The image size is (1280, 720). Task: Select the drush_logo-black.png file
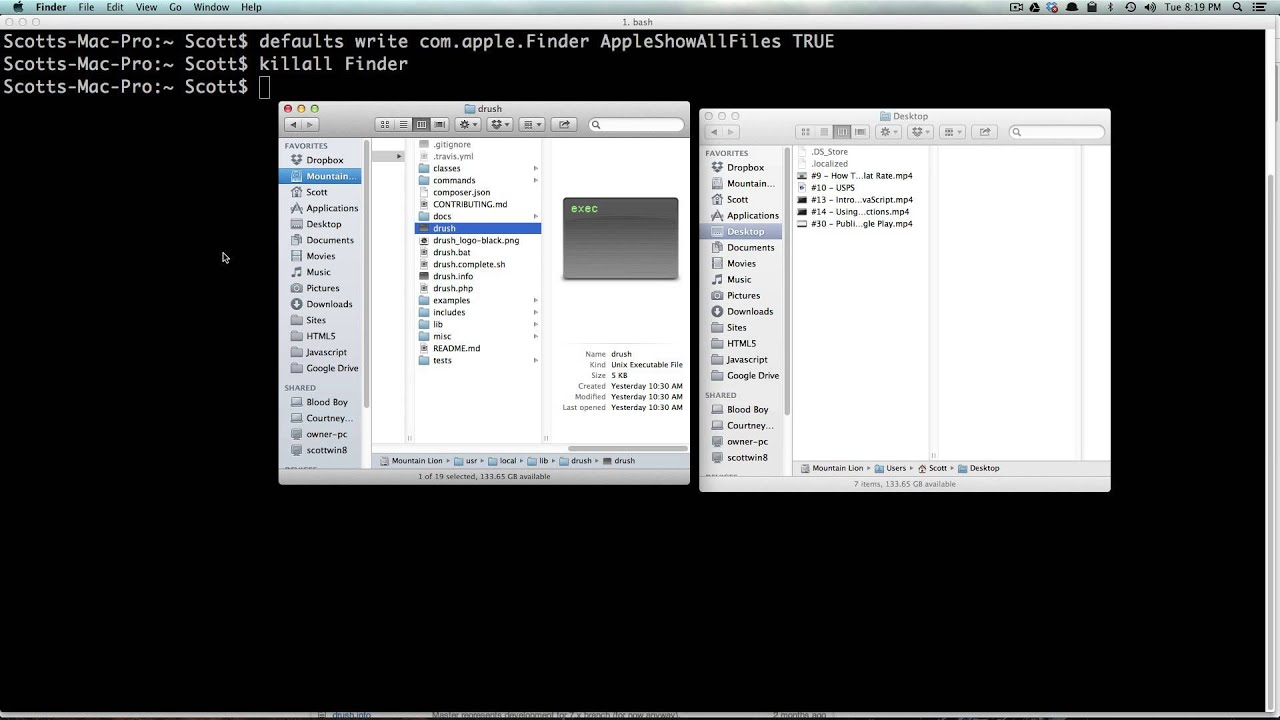[x=478, y=240]
